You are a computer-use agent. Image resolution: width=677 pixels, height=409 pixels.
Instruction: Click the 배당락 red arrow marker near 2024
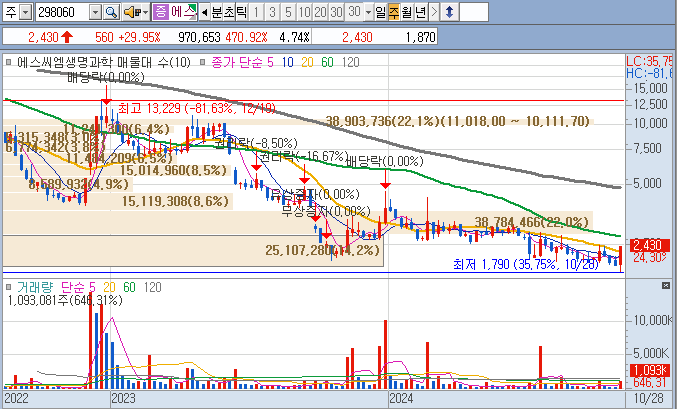tap(386, 179)
